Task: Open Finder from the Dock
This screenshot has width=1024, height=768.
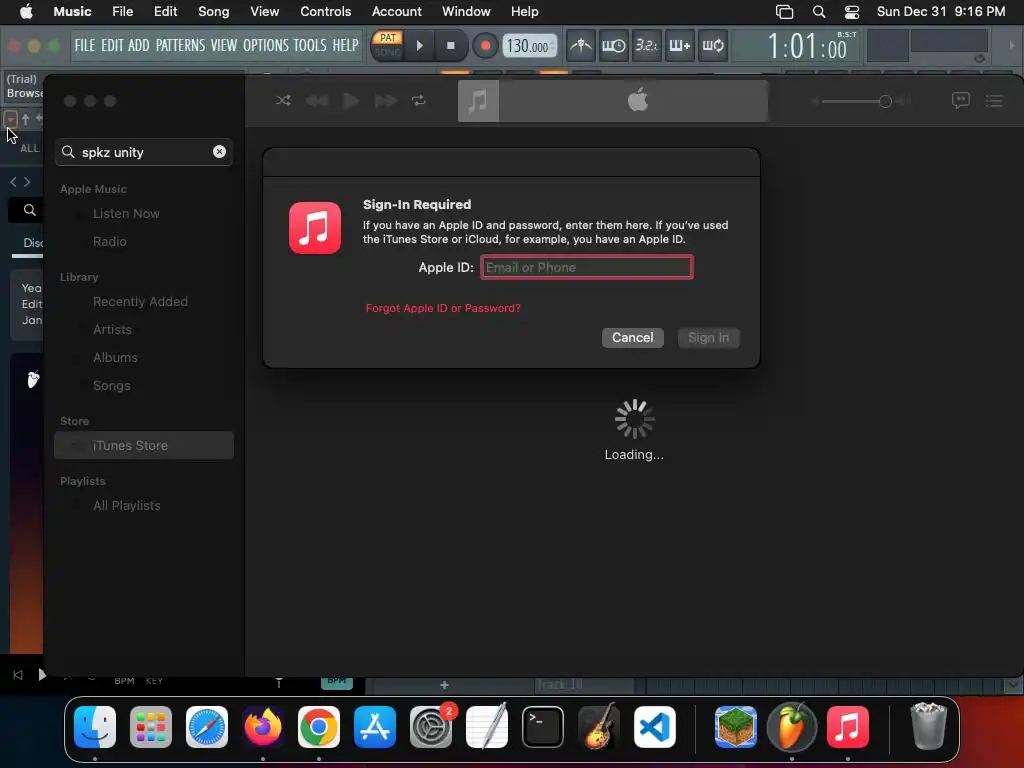Action: pyautogui.click(x=95, y=727)
